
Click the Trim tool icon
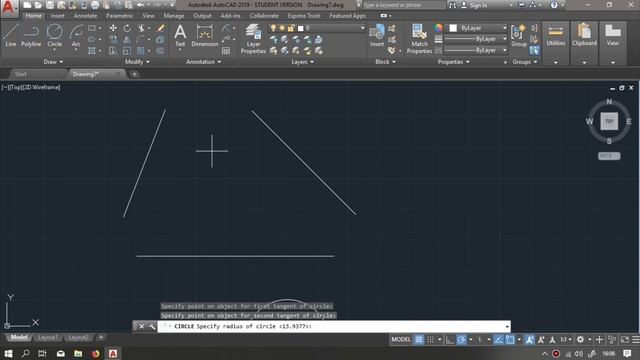141,28
